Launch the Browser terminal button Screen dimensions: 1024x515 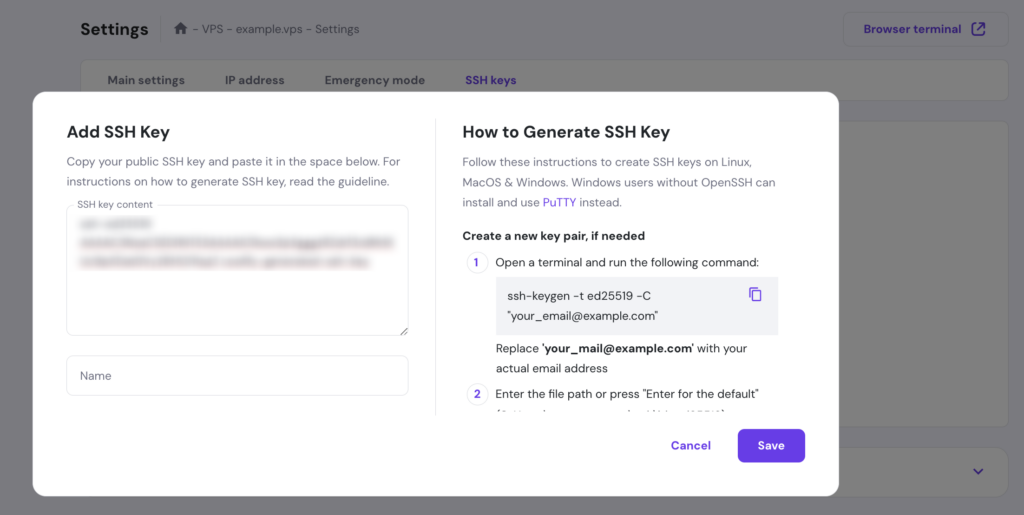click(912, 29)
